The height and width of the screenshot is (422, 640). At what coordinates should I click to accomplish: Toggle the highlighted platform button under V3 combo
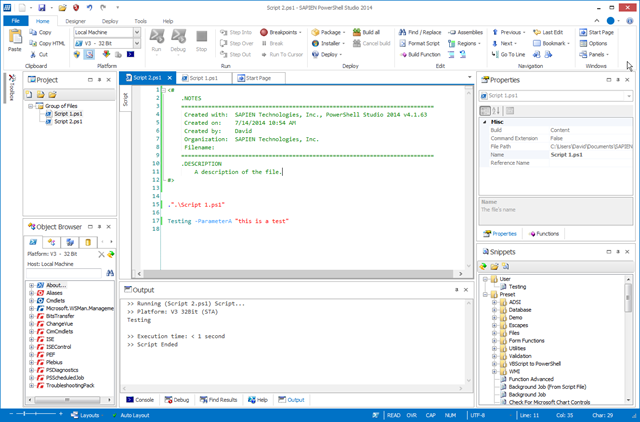tap(89, 54)
